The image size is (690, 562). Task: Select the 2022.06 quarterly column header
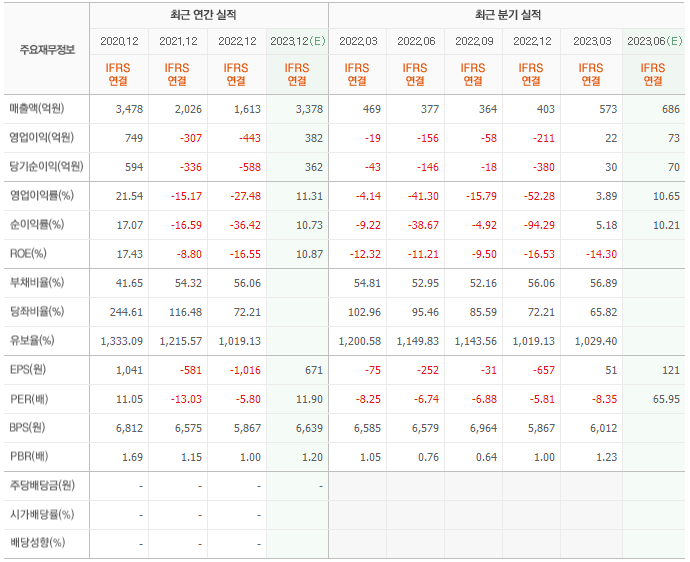416,41
